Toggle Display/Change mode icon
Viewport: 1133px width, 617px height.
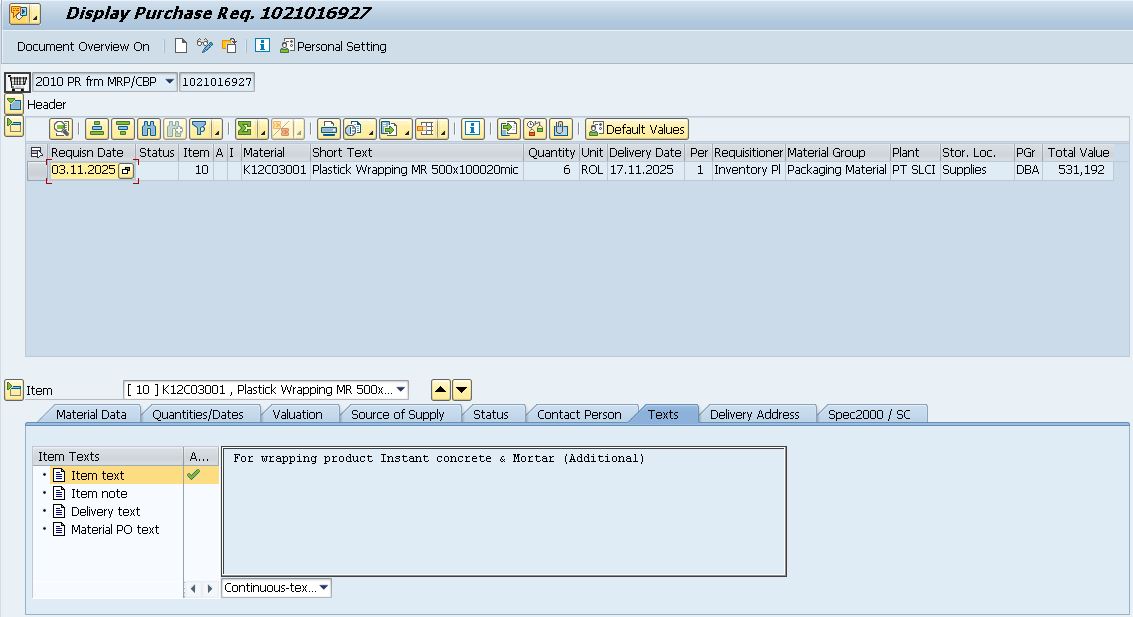coord(205,46)
